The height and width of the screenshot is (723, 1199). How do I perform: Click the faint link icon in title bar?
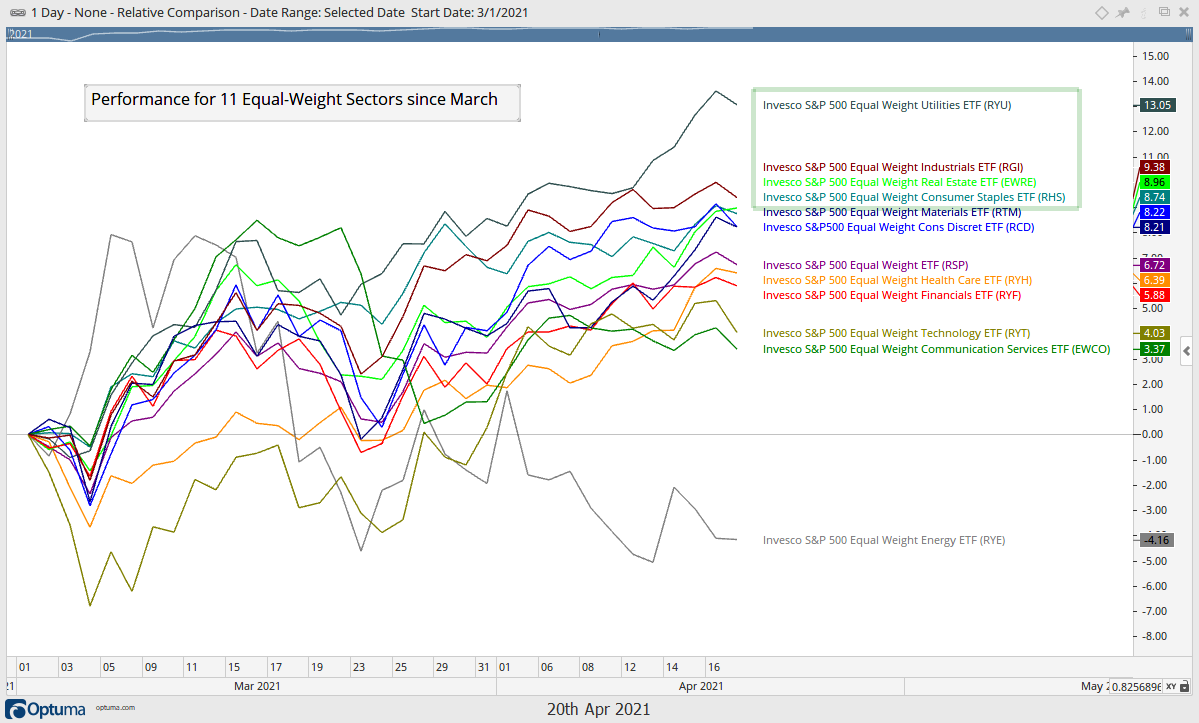pos(1144,12)
